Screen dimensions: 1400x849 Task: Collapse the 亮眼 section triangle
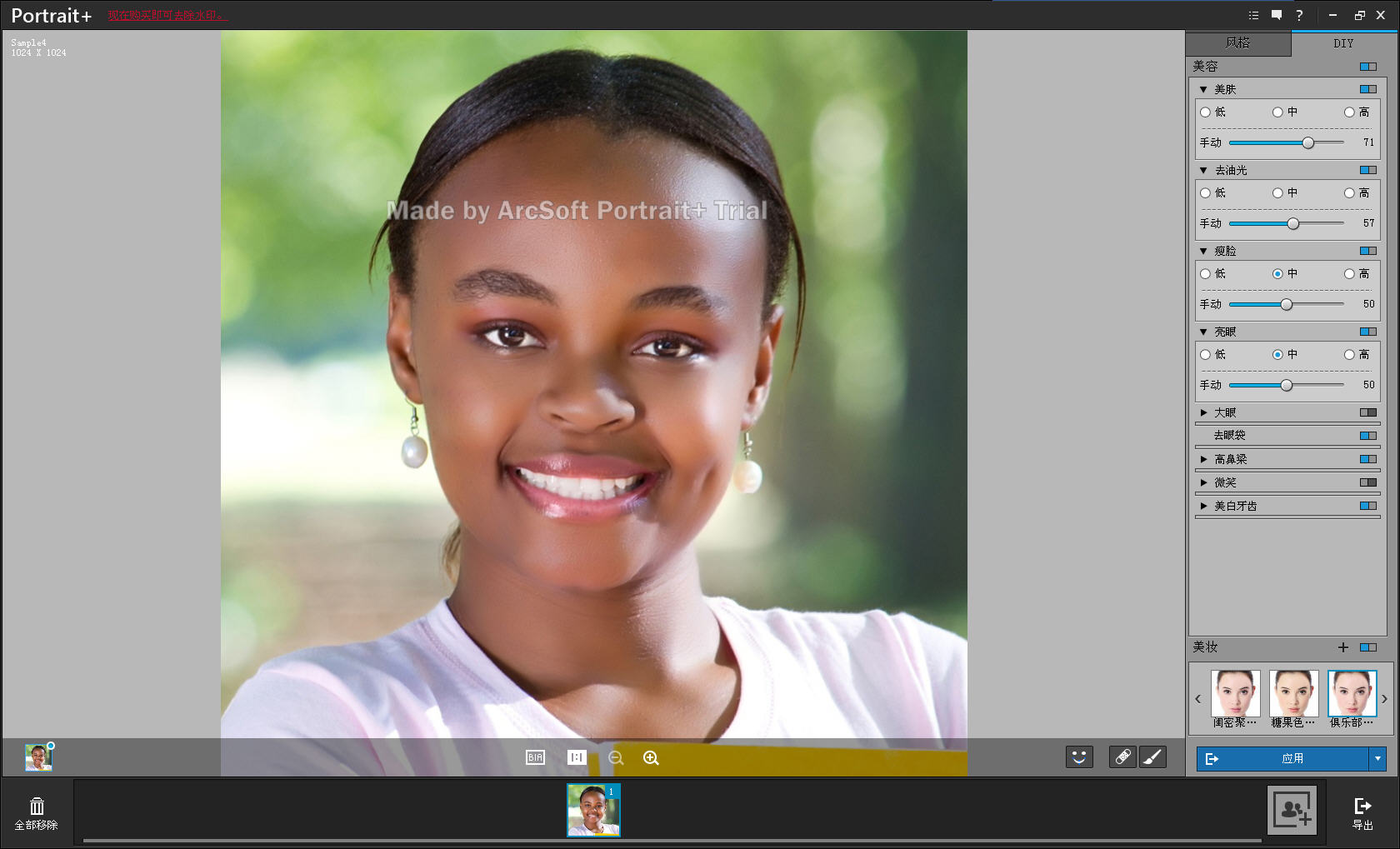[1203, 332]
